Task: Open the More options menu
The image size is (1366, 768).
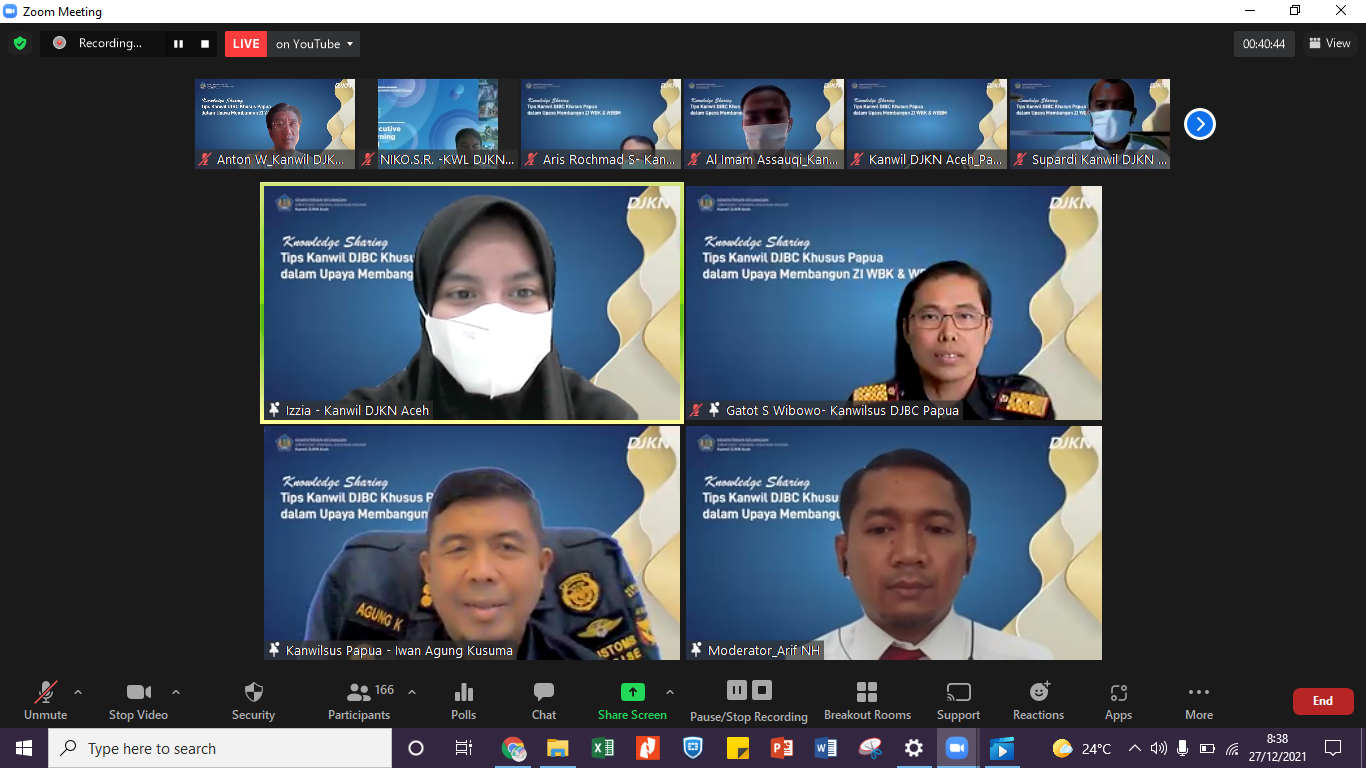Action: [x=1198, y=700]
